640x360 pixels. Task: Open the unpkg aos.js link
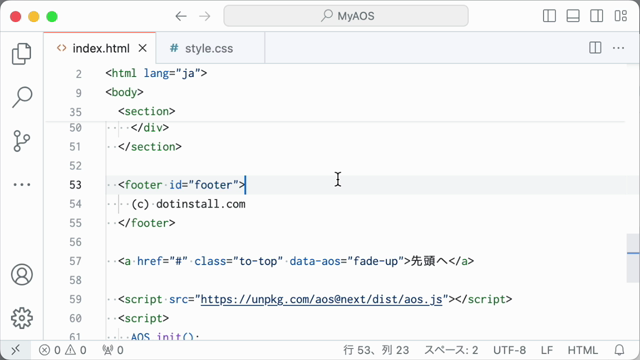[x=321, y=299]
